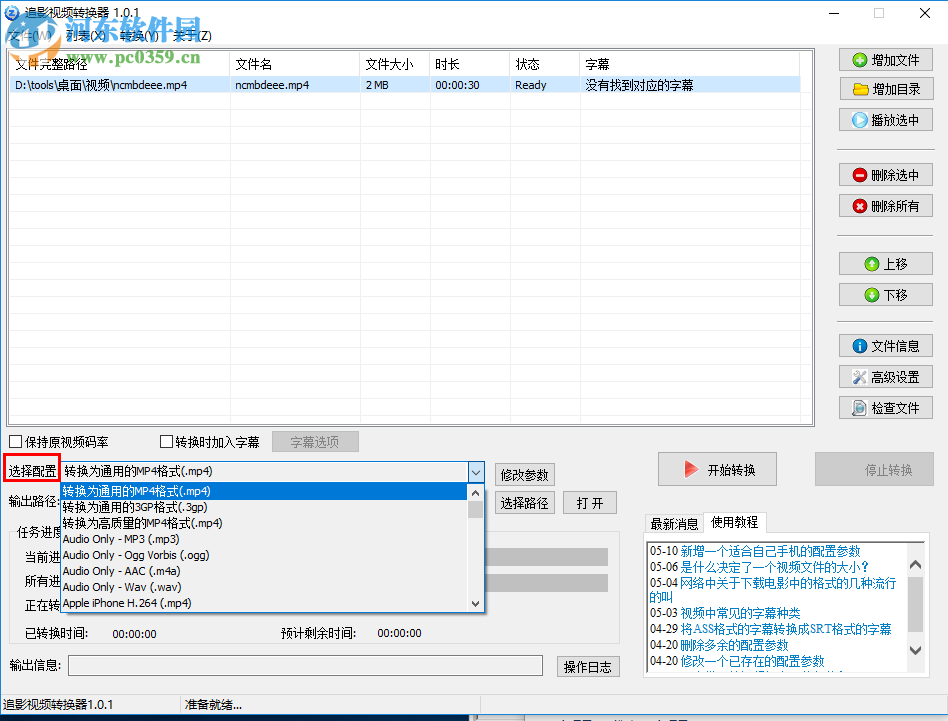
Task: Choose Audio Only - Wav (.wav)
Action: click(265, 587)
